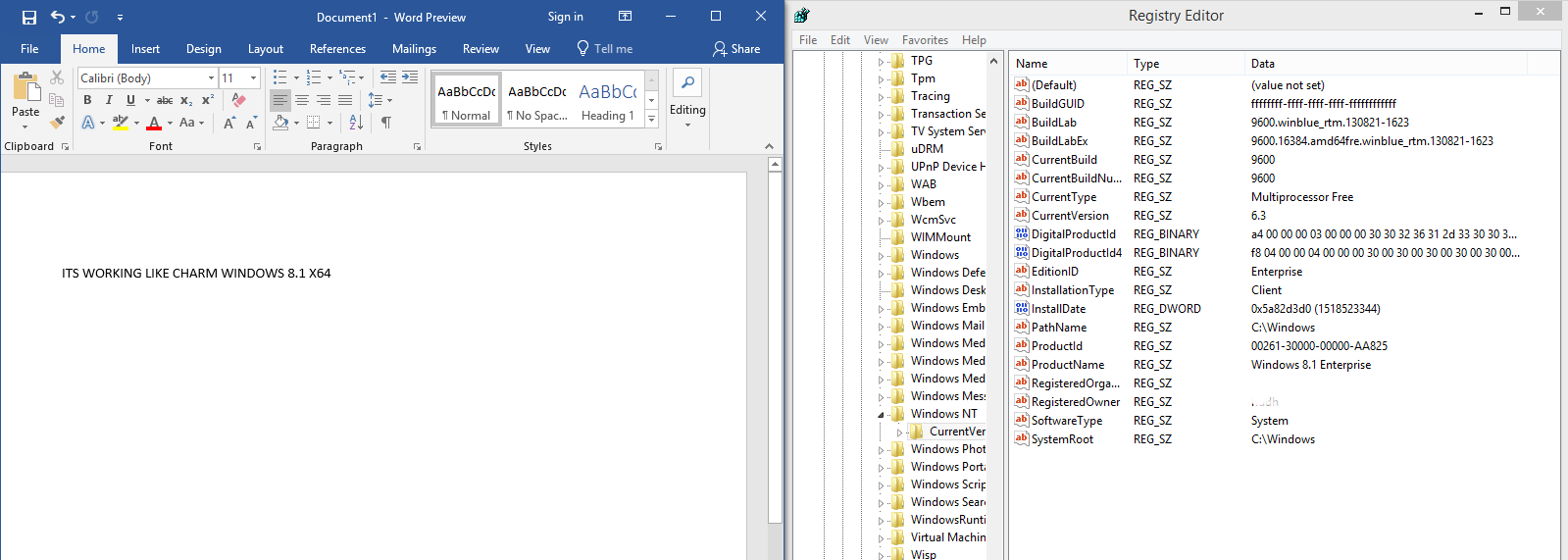Toggle subscript formatting

click(x=186, y=100)
